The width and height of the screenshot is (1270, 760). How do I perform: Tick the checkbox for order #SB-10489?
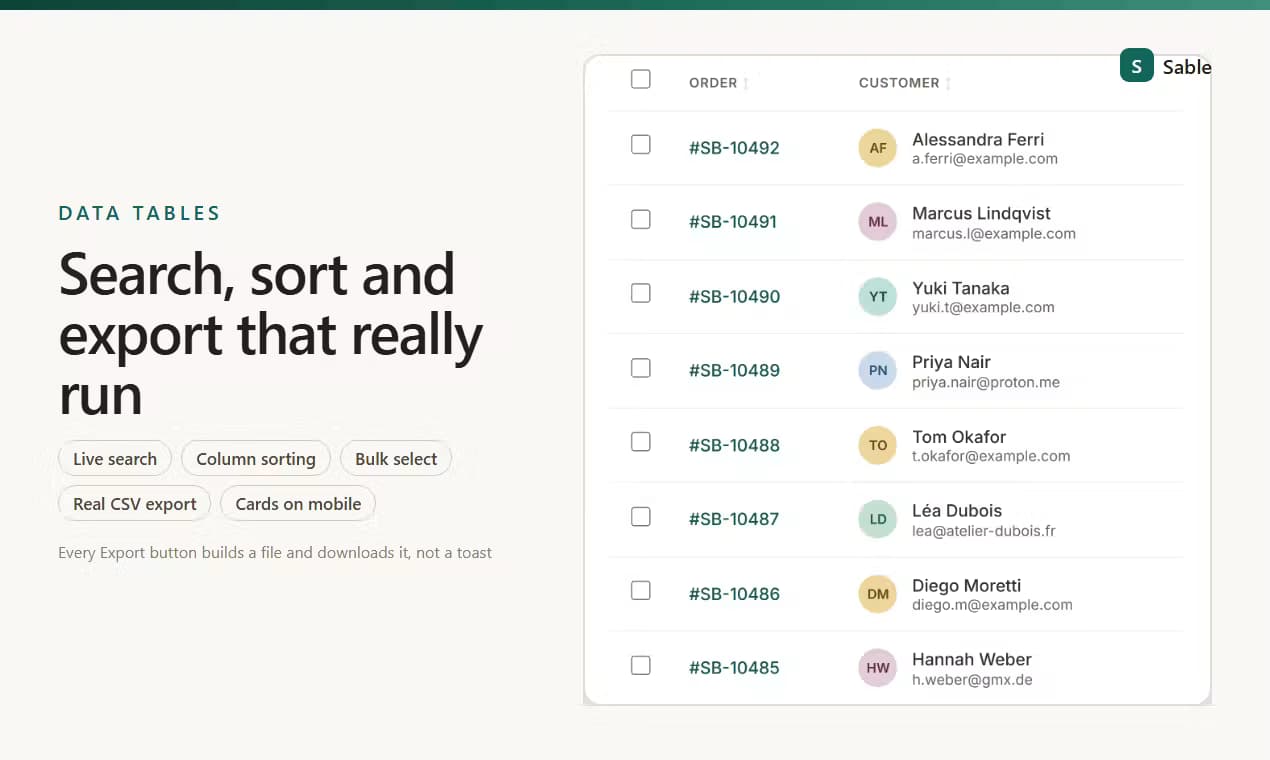click(641, 368)
